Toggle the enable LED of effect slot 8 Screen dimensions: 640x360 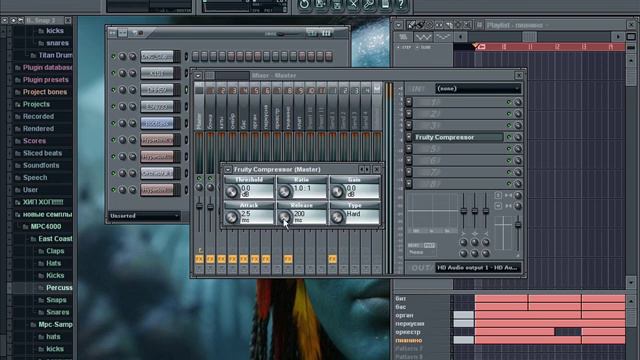509,184
